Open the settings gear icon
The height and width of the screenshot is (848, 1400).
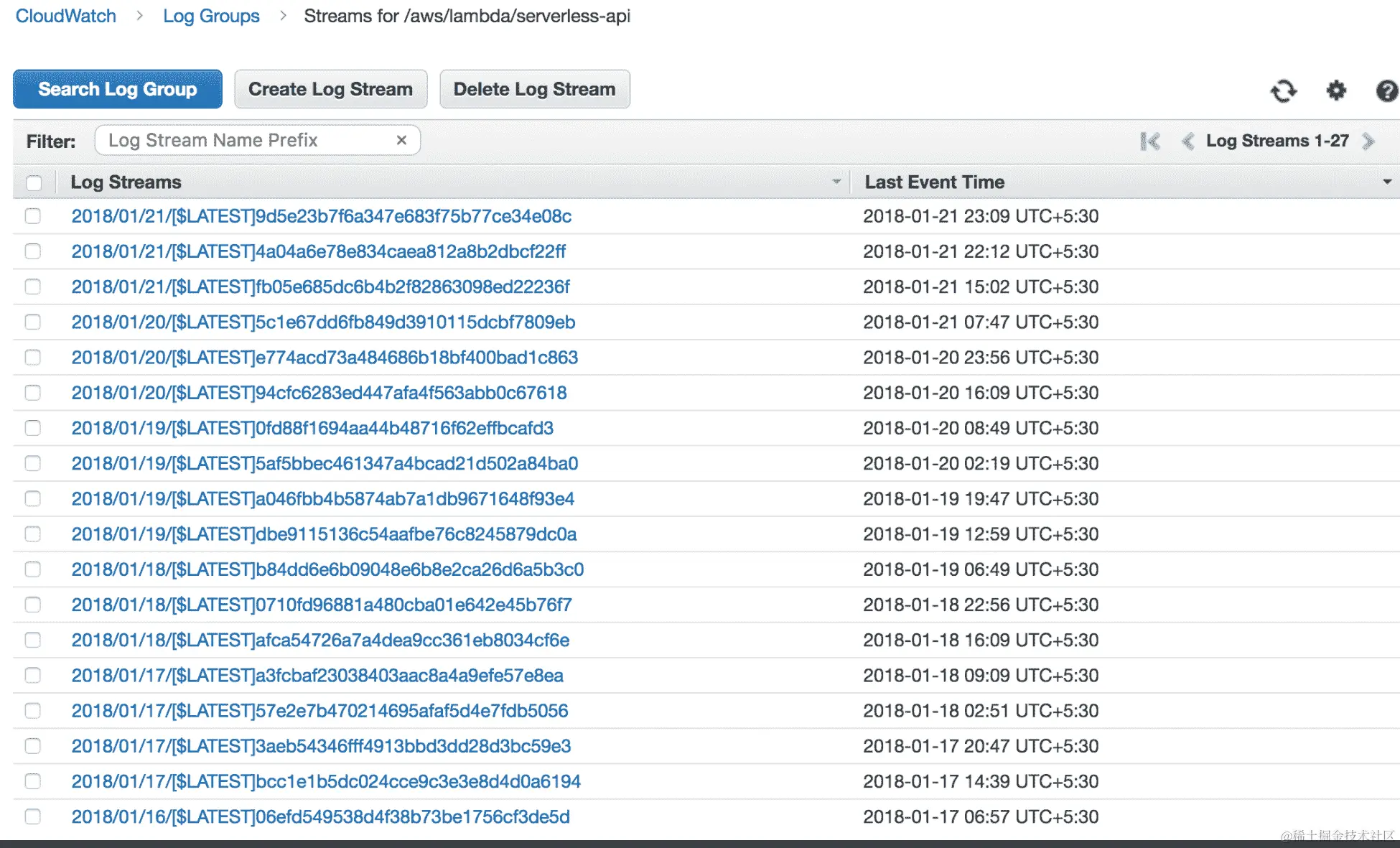(1335, 91)
